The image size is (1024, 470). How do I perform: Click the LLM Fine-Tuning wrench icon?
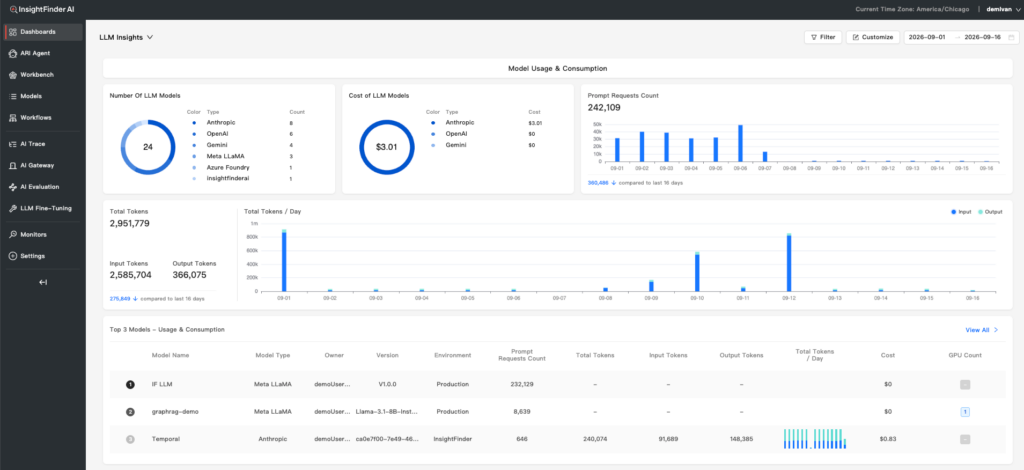(13, 209)
